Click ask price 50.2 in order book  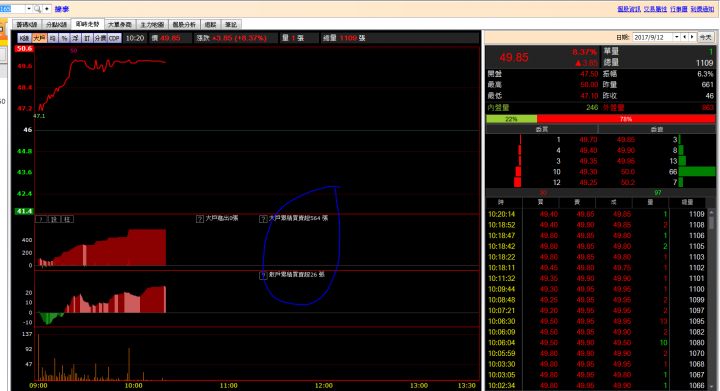(628, 182)
